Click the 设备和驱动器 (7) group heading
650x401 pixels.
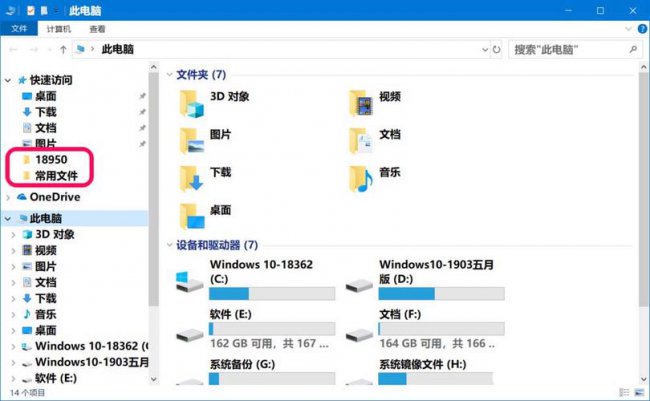click(217, 245)
